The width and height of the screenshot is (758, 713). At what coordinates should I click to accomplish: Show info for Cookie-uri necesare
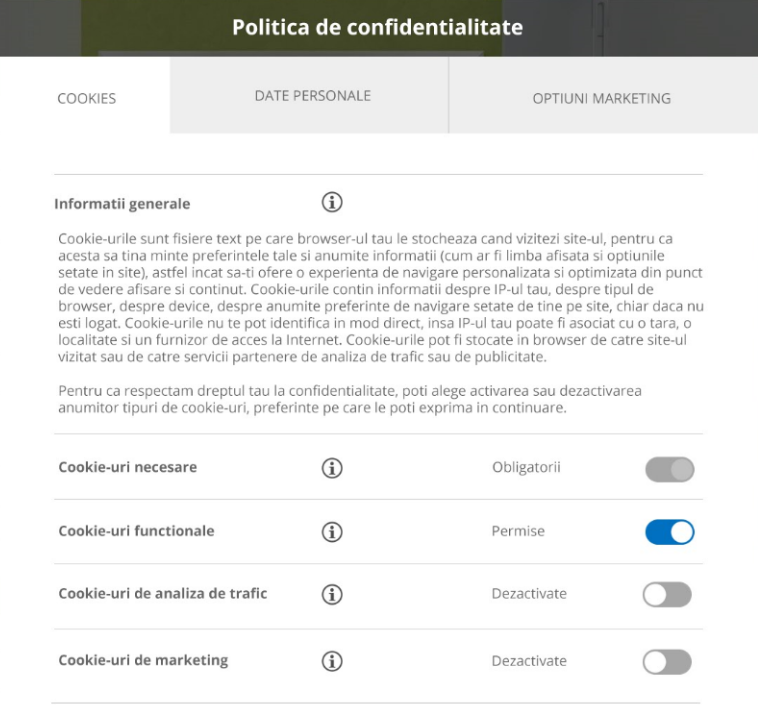tap(332, 468)
